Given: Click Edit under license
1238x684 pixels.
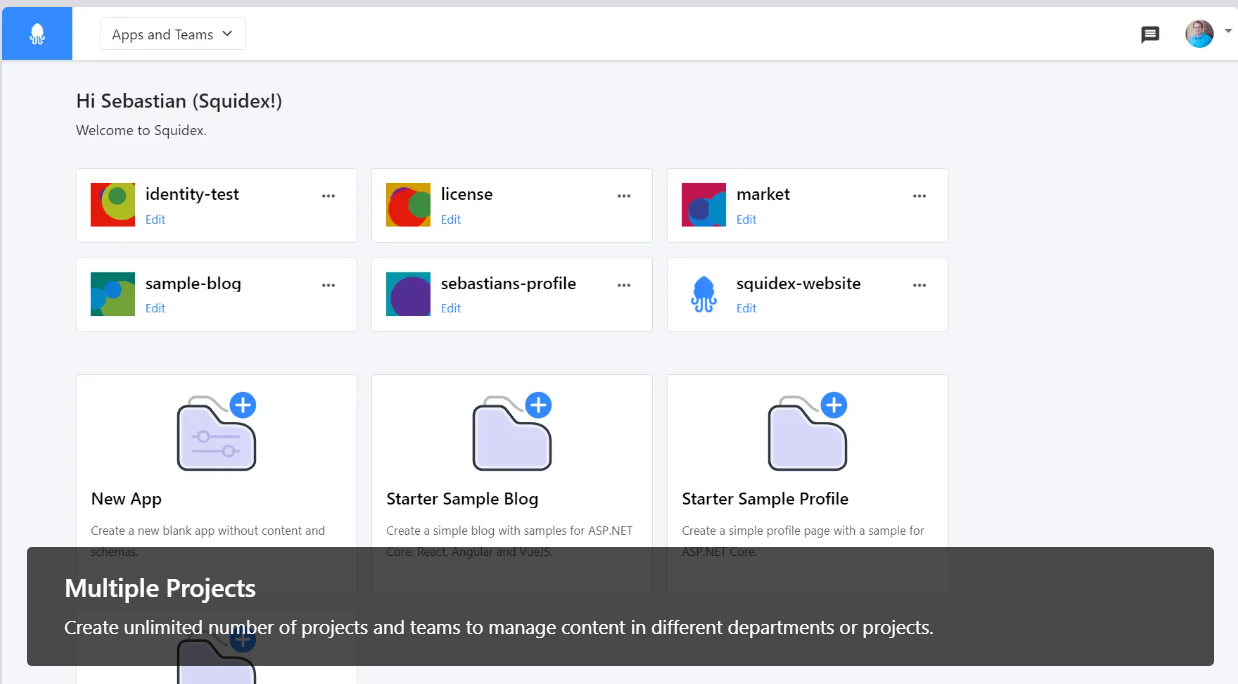Looking at the screenshot, I should [x=451, y=220].
